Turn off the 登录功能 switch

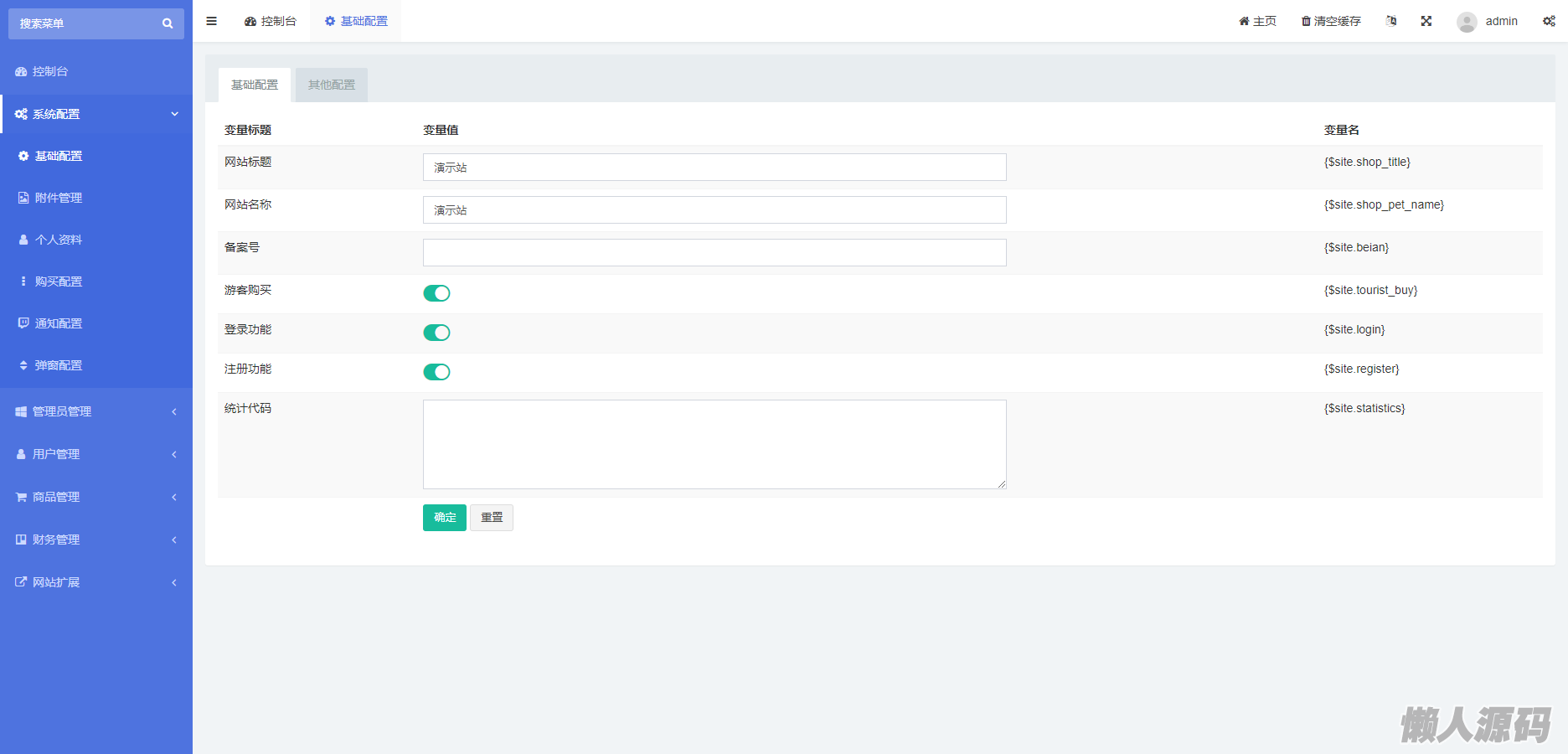tap(436, 333)
